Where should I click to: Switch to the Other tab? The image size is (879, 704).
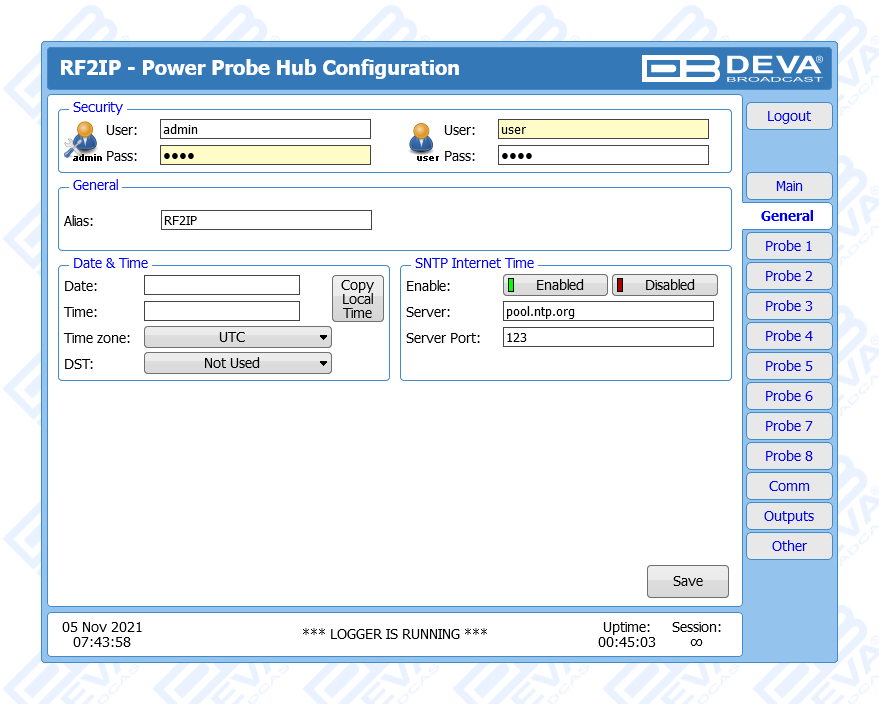789,546
